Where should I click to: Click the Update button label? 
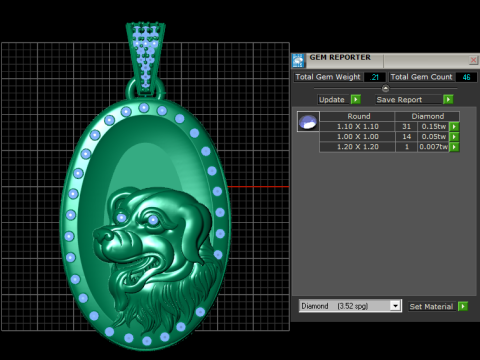coord(332,100)
